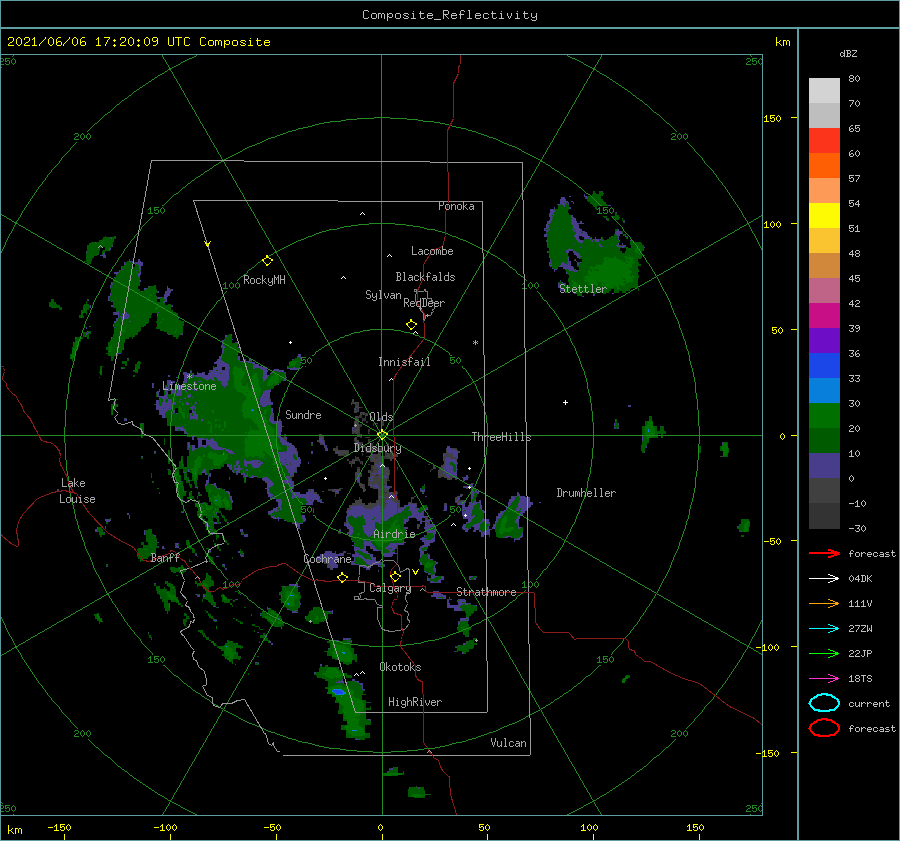This screenshot has height=841, width=900.
Task: Click the Okotoks label
Action: (x=400, y=667)
